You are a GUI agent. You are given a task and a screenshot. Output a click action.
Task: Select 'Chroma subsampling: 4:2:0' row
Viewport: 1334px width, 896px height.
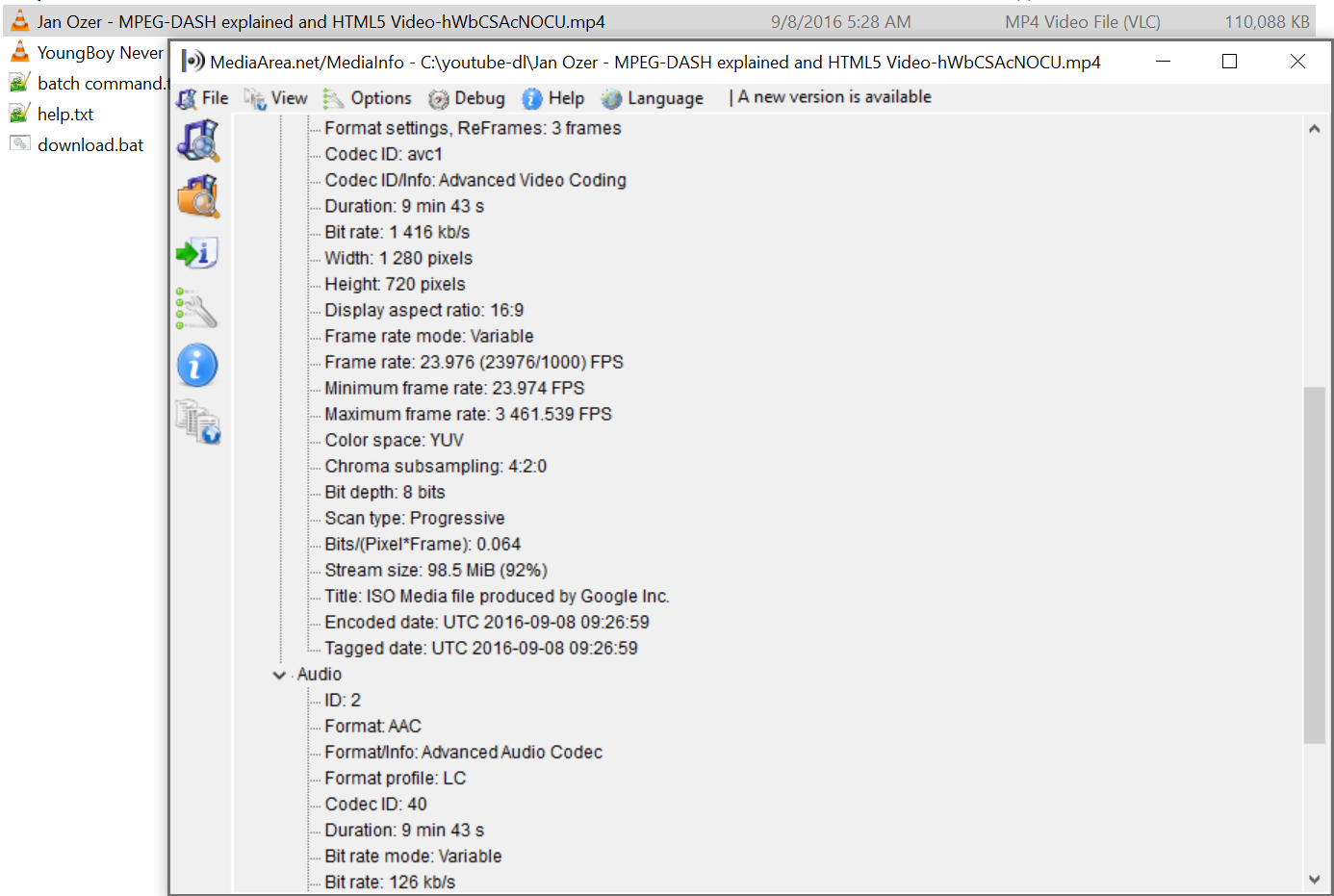coord(435,466)
